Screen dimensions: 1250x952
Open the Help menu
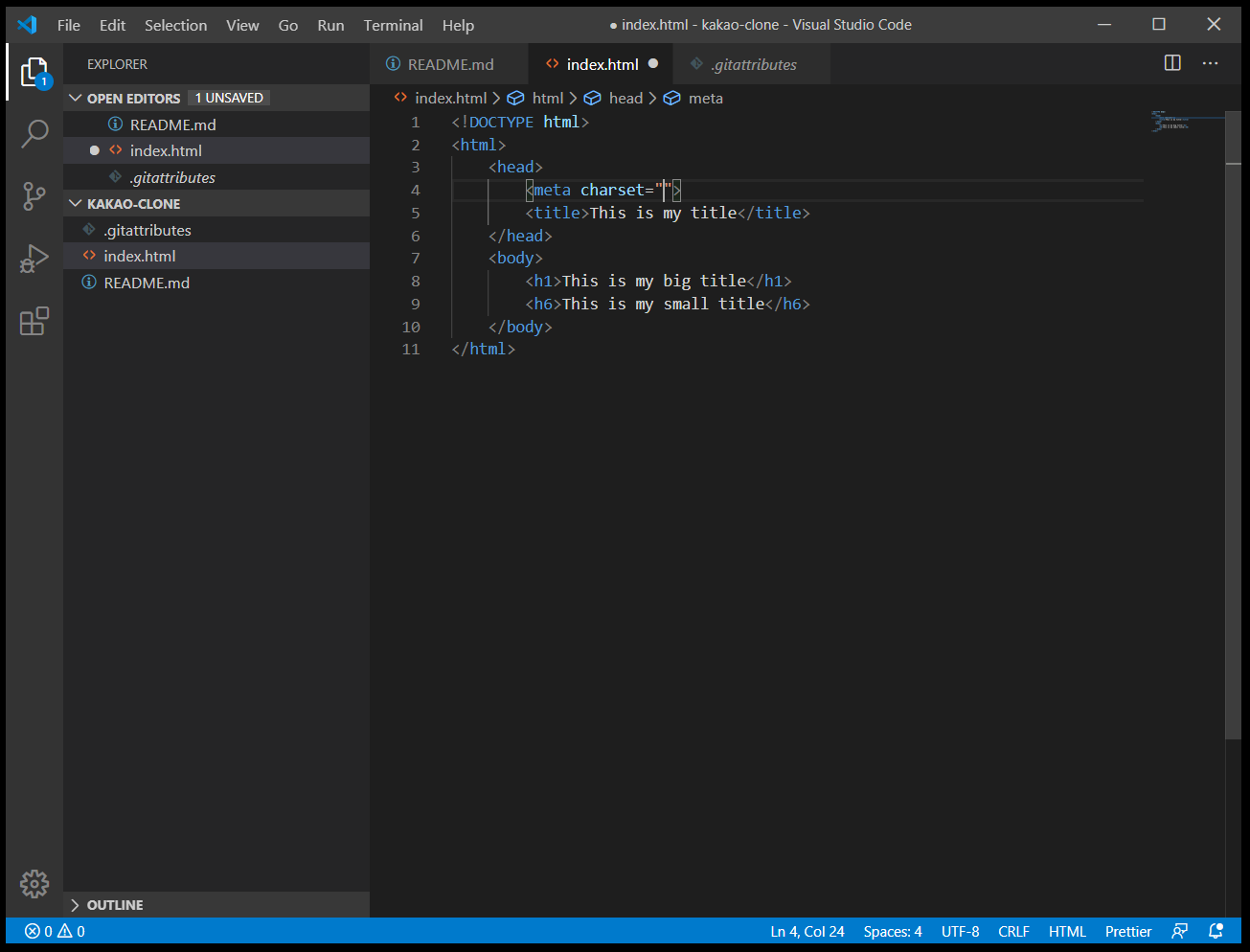coord(458,25)
